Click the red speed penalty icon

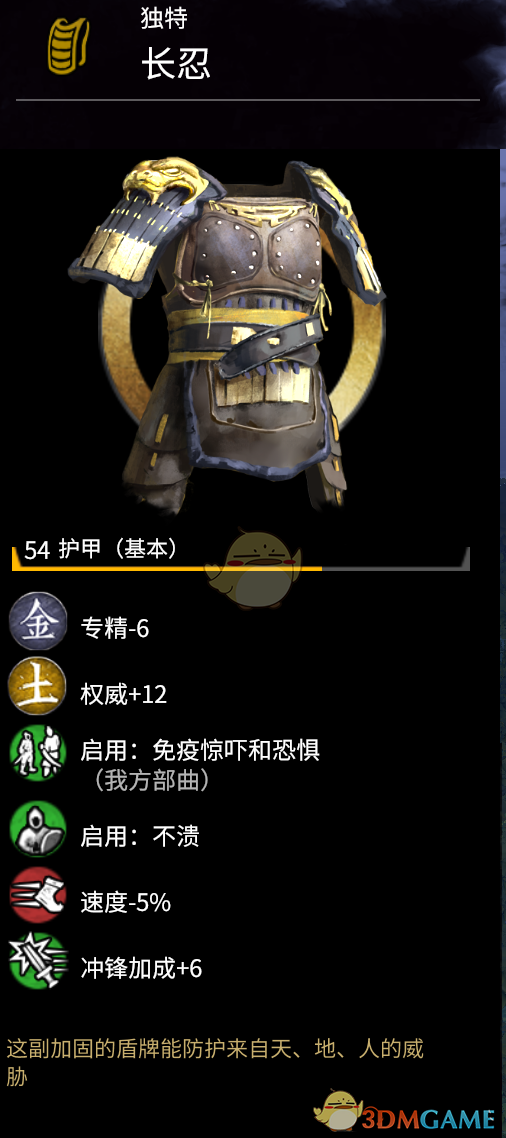(38, 895)
